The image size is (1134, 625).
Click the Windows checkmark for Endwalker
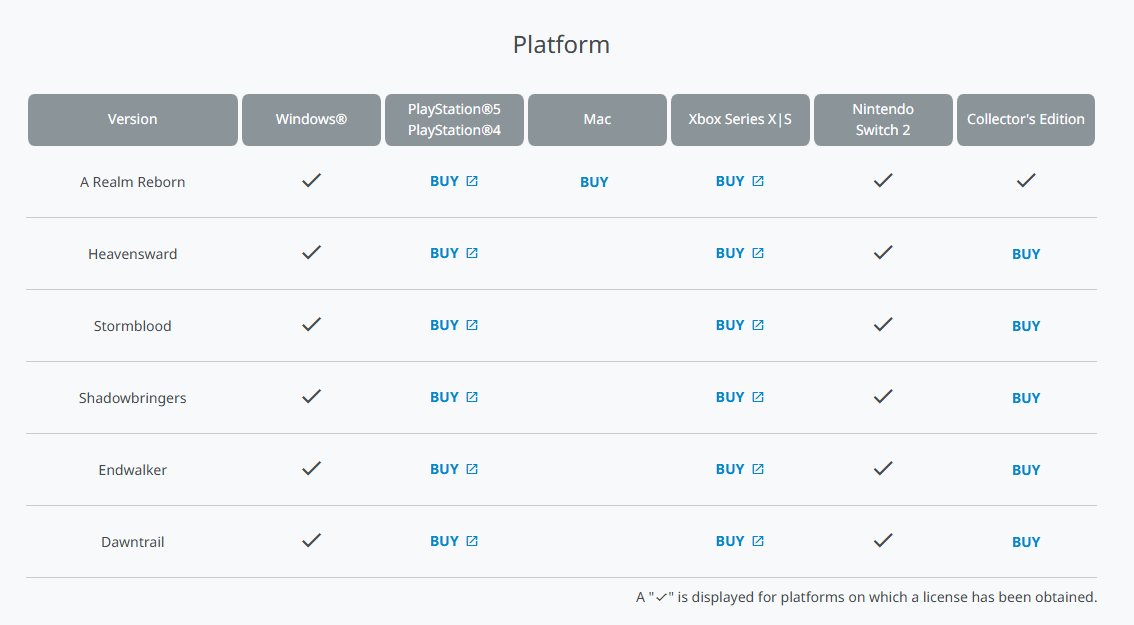point(311,468)
